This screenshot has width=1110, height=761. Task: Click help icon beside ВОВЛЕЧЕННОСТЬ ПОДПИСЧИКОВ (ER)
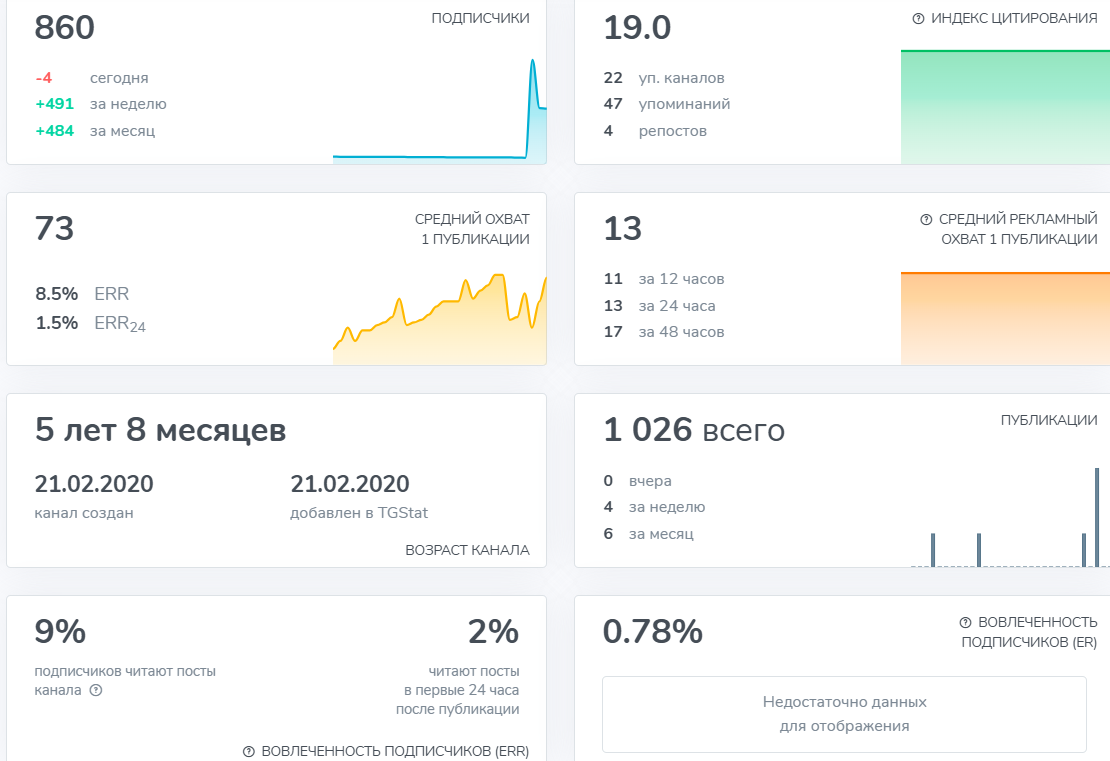tap(965, 622)
